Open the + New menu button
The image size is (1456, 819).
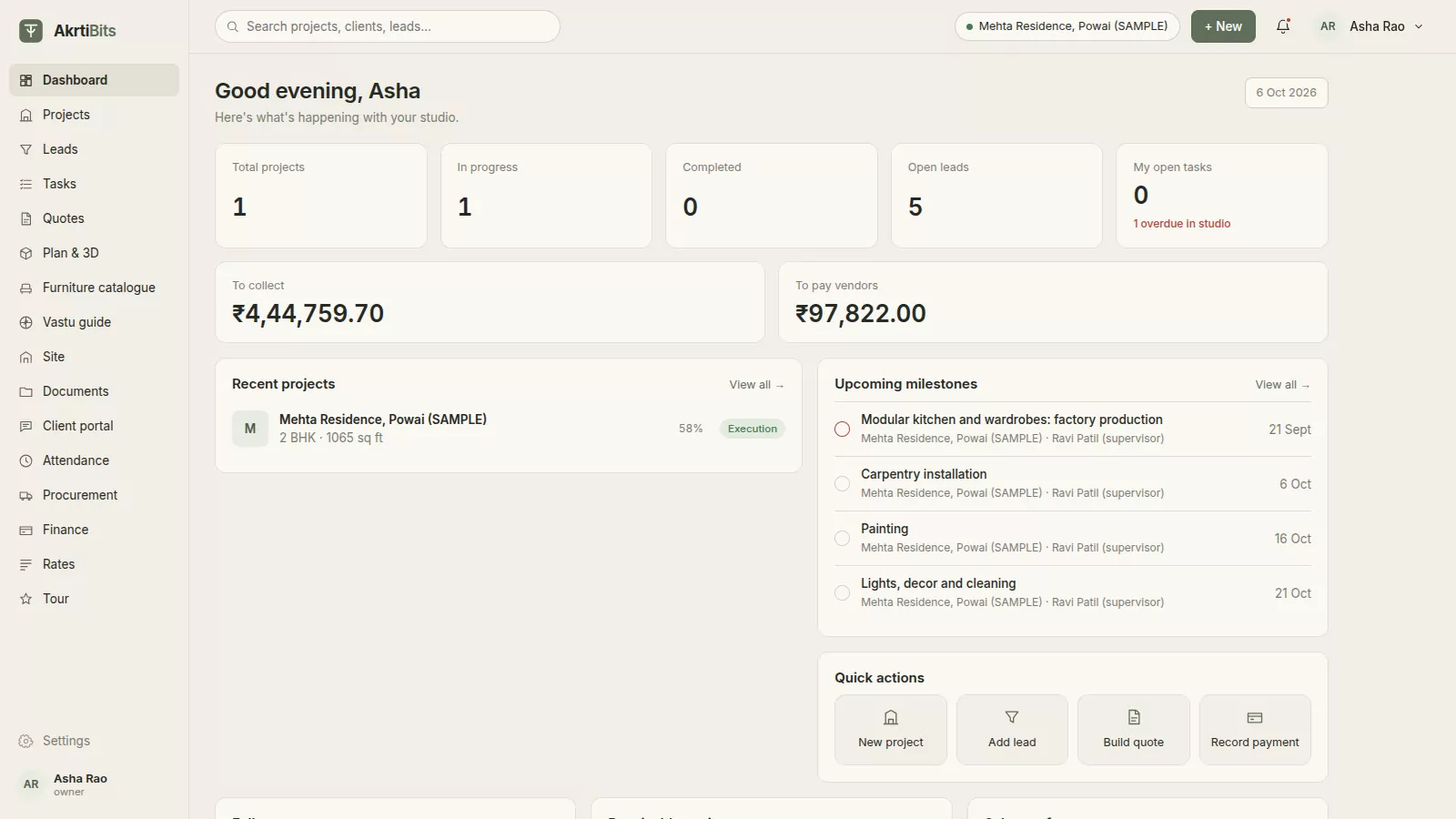tap(1223, 26)
